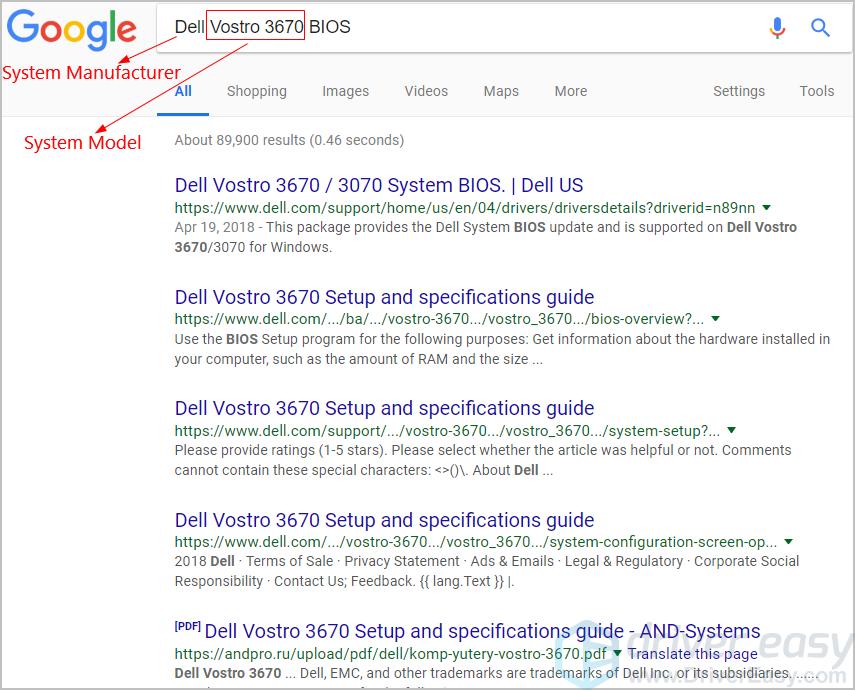
Task: Expand dropdown arrow beside andpro.ru URL
Action: tap(617, 653)
